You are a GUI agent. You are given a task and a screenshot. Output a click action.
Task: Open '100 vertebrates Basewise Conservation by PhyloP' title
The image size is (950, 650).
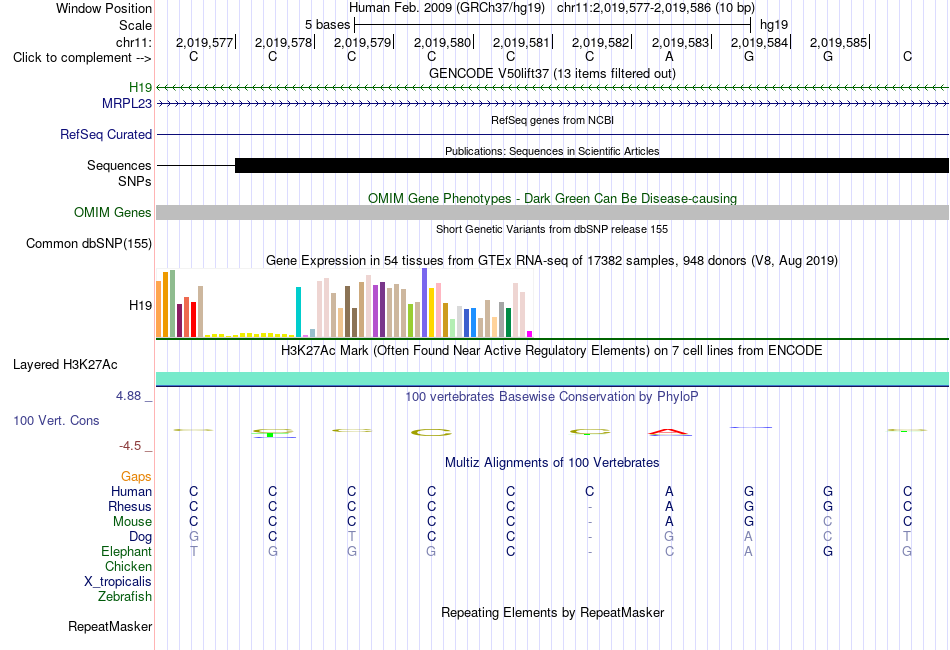point(552,396)
